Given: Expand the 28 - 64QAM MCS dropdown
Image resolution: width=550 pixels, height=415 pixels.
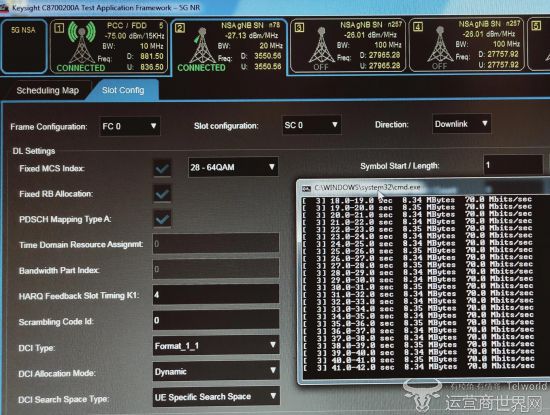Looking at the screenshot, I should coord(233,167).
